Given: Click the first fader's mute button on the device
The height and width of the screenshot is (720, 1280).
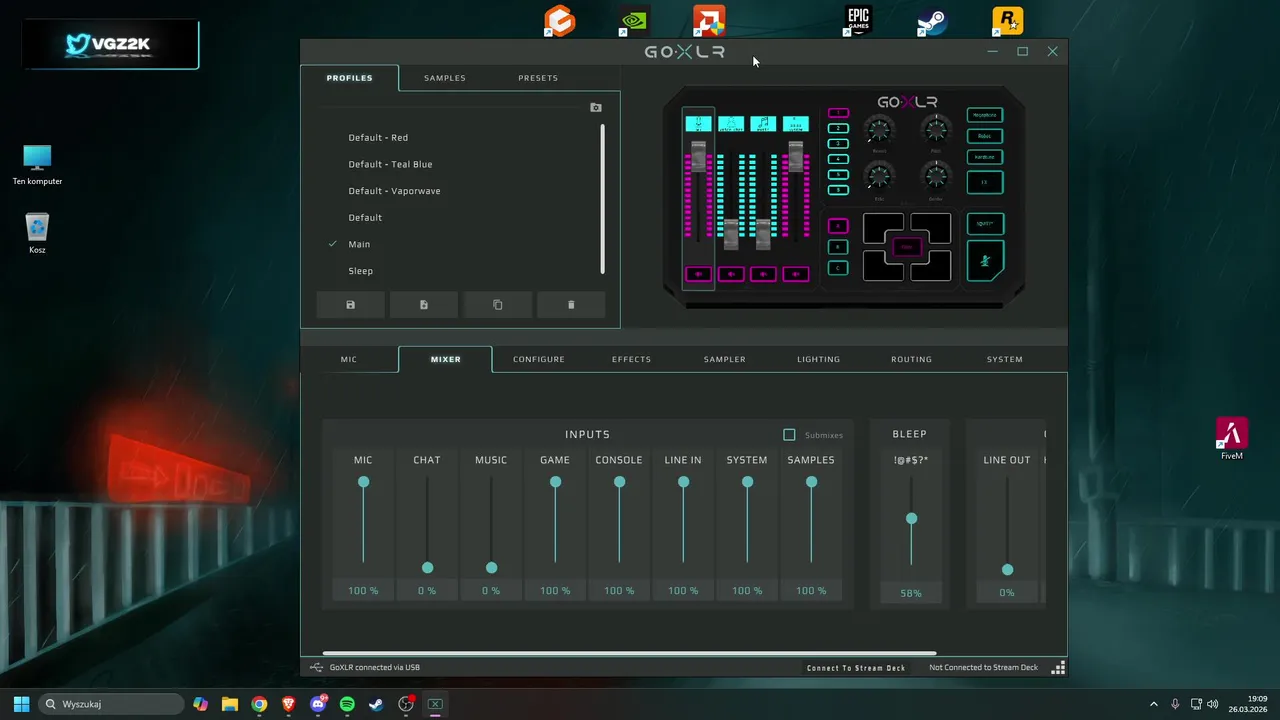Looking at the screenshot, I should pyautogui.click(x=699, y=274).
